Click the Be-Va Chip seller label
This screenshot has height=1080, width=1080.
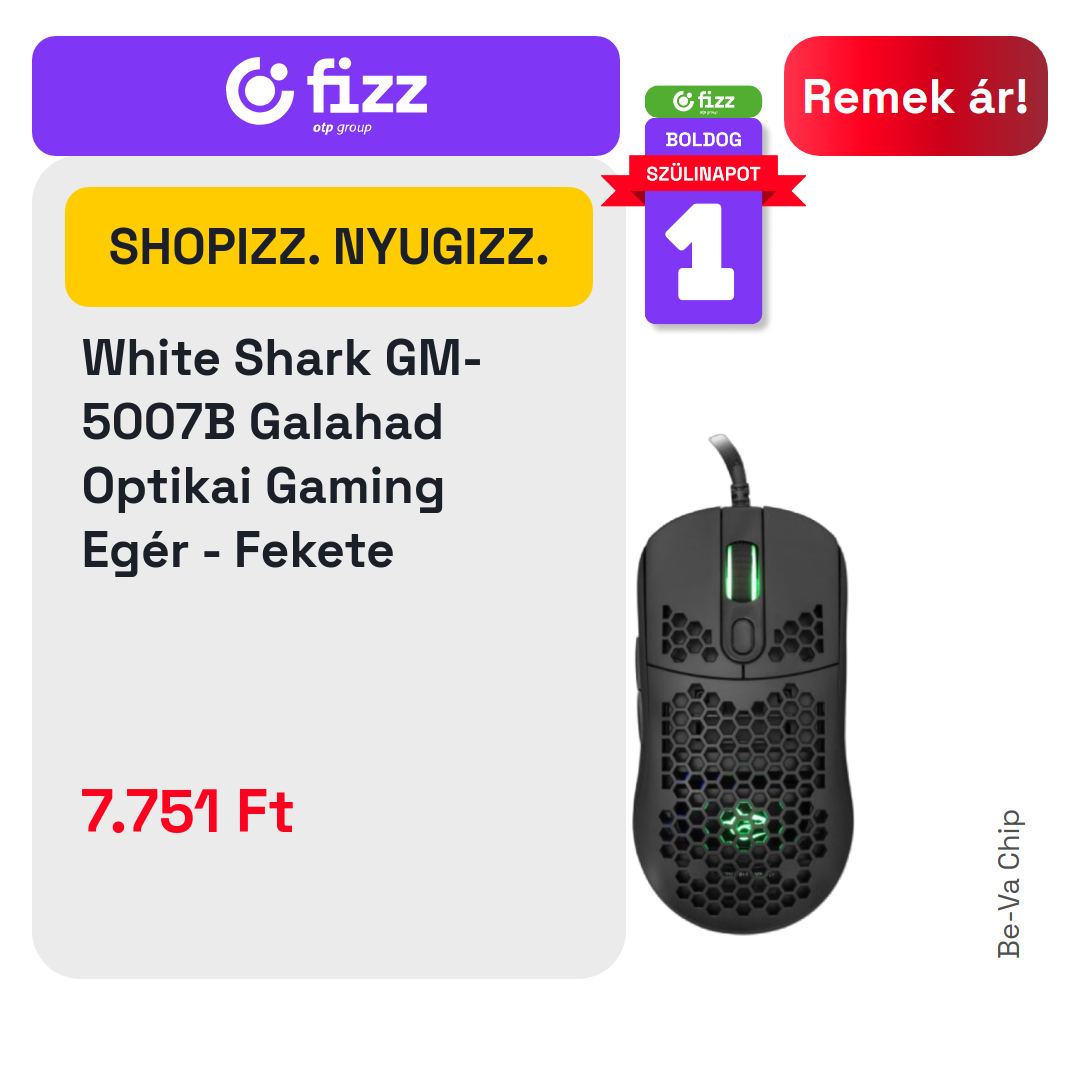coord(1009,884)
